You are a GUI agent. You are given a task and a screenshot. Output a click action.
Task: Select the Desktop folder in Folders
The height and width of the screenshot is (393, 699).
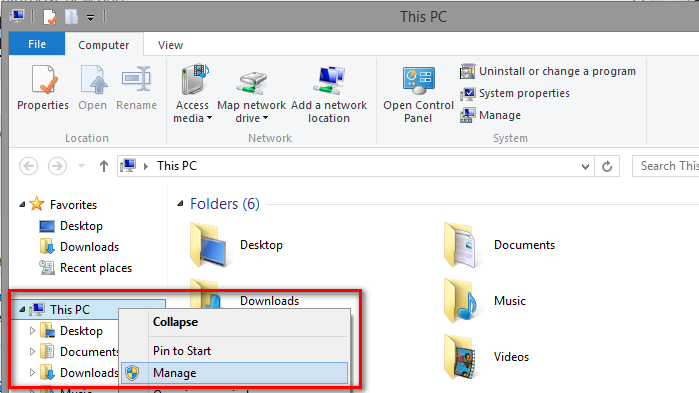[x=237, y=245]
